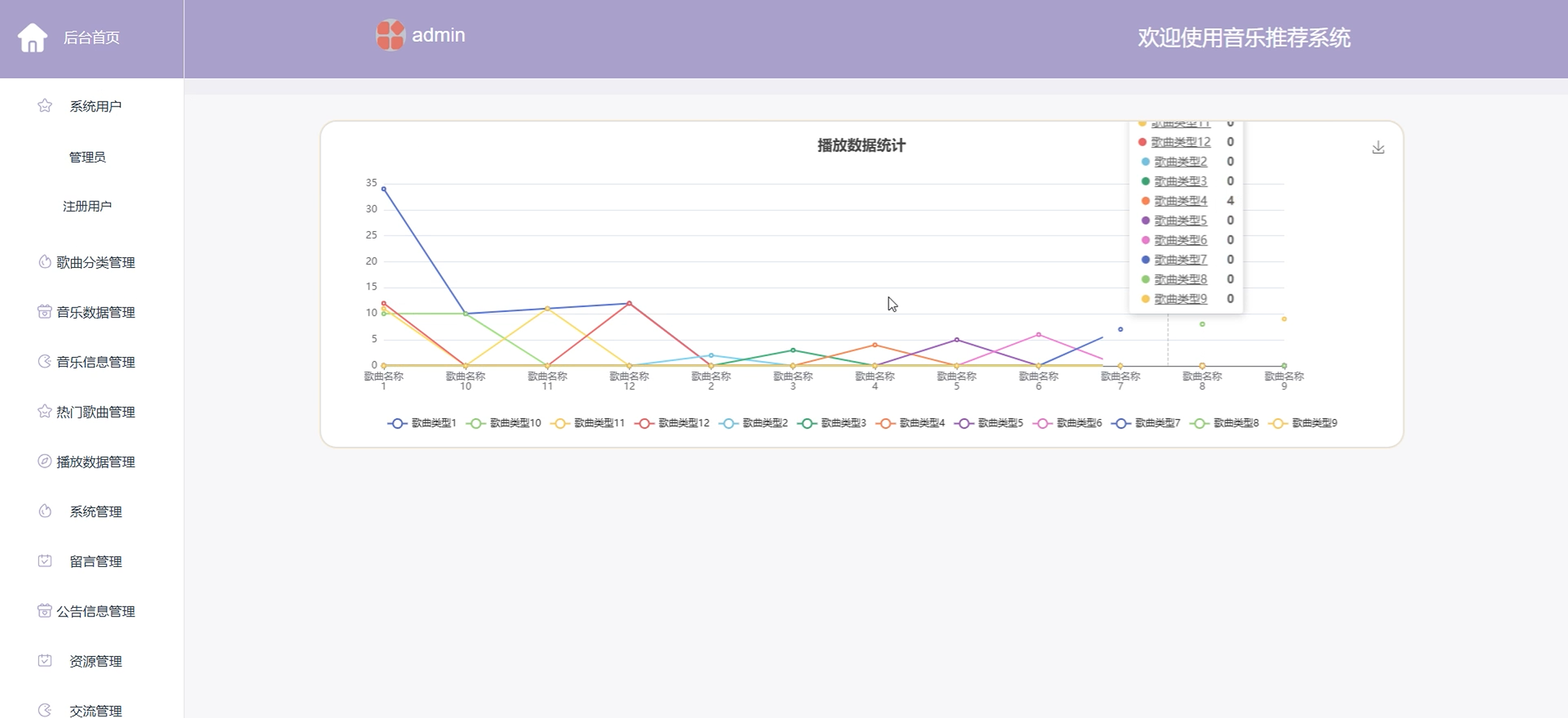Screen dimensions: 1568x718
Task: Toggle the 歌曲类型6 legend series
Action: tap(1067, 423)
